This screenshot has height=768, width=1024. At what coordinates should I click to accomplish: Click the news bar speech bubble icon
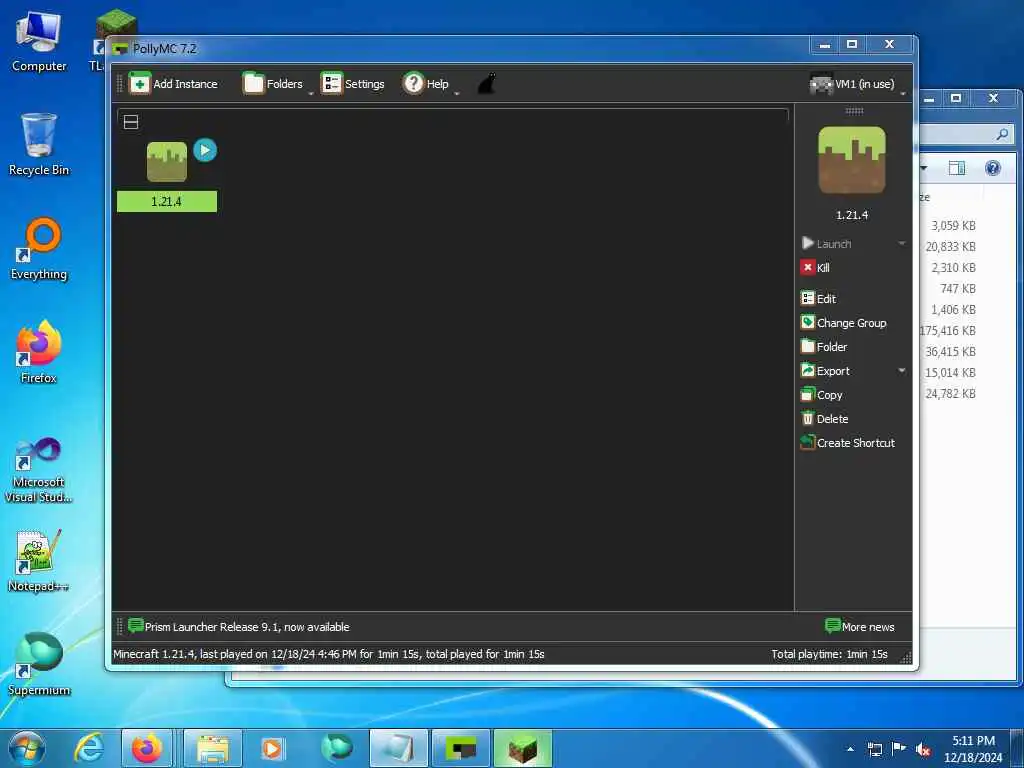pyautogui.click(x=136, y=626)
